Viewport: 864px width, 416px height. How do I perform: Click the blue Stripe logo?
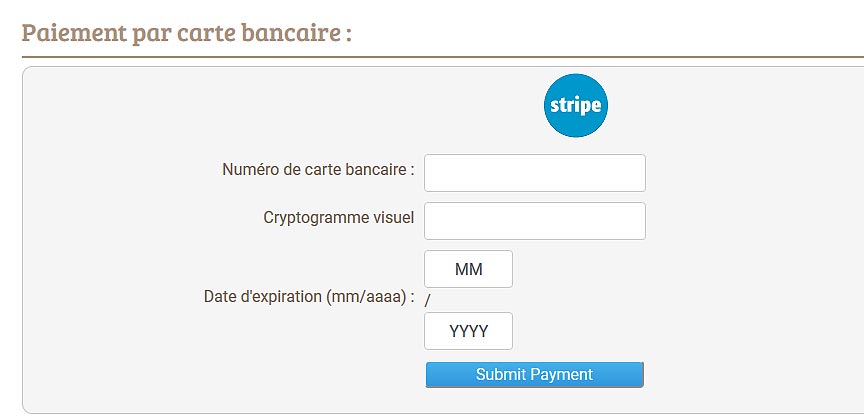tap(575, 105)
